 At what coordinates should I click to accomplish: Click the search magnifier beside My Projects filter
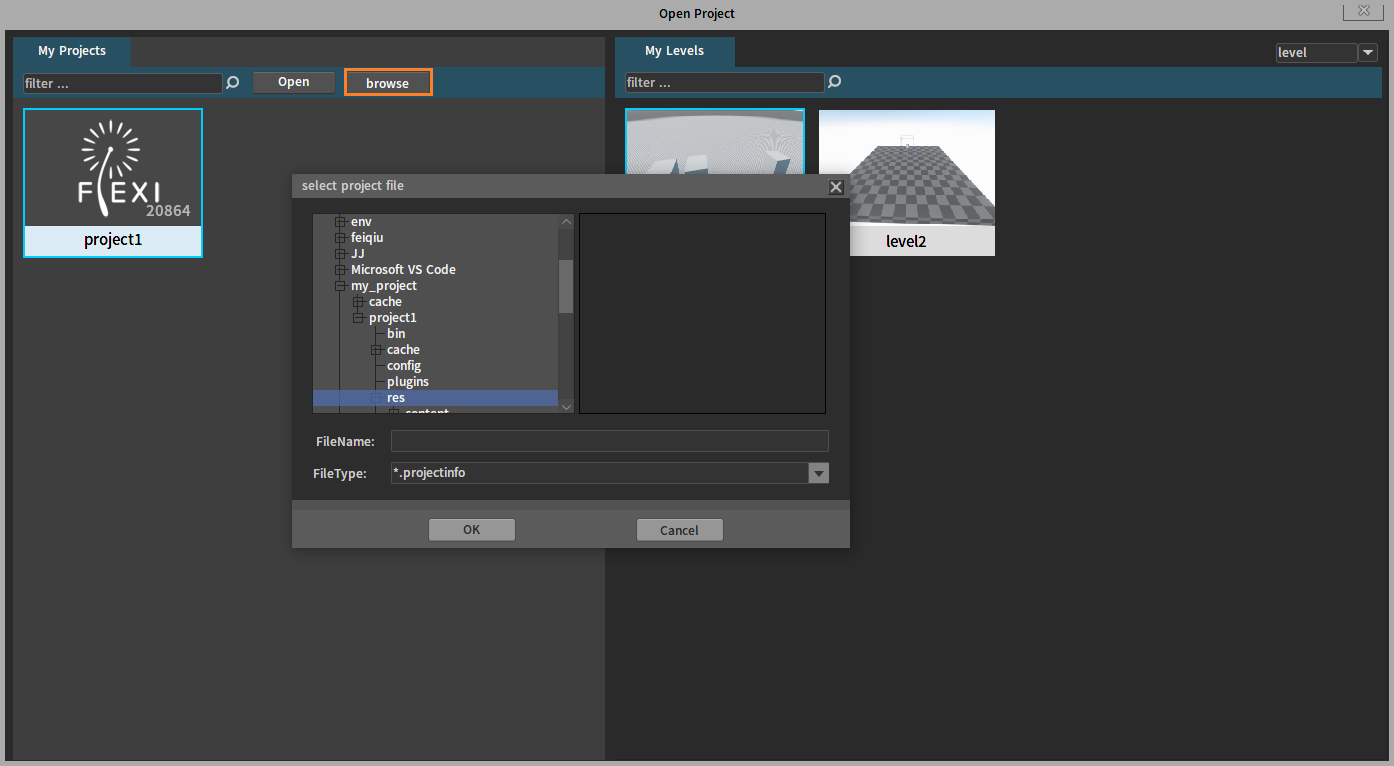(x=233, y=83)
